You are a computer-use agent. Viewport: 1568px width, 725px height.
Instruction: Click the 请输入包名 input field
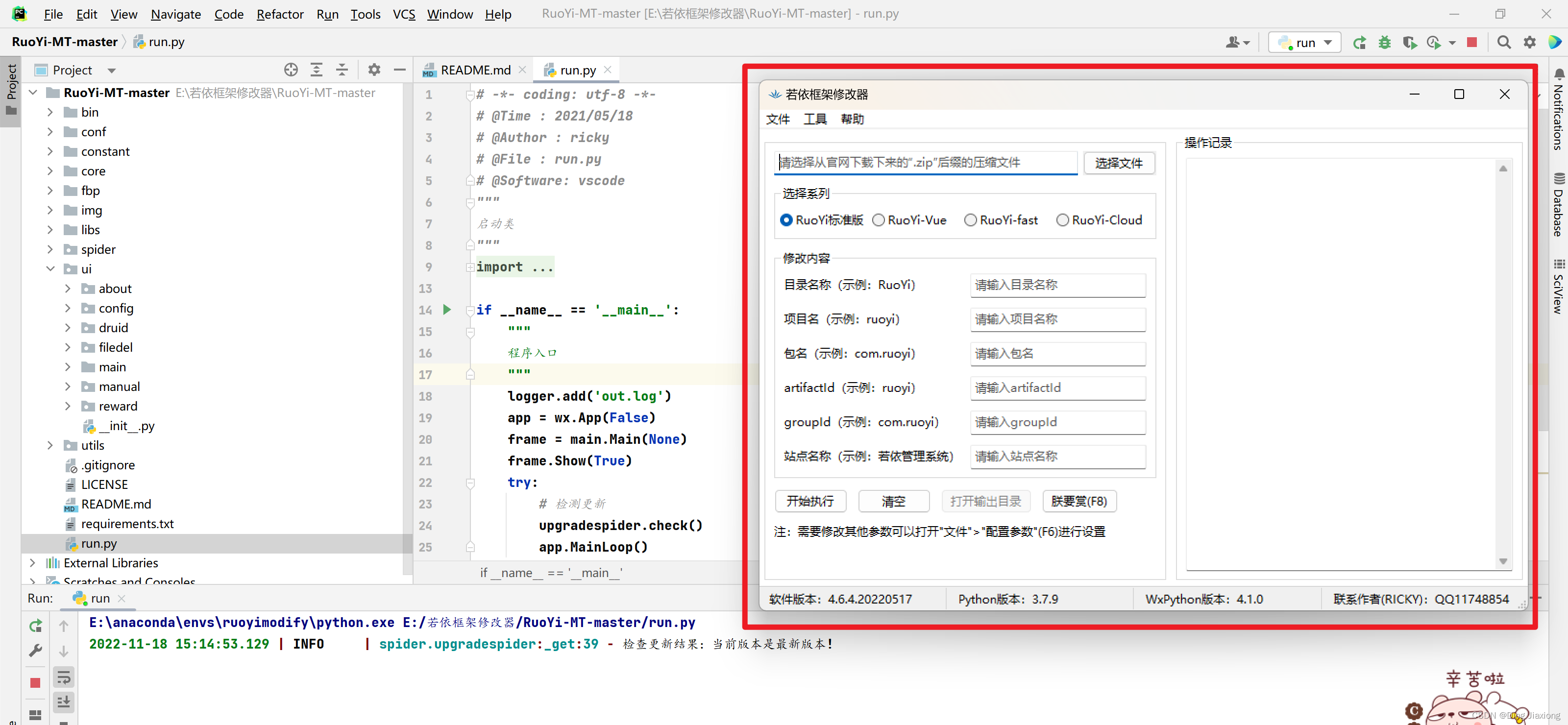point(1058,354)
